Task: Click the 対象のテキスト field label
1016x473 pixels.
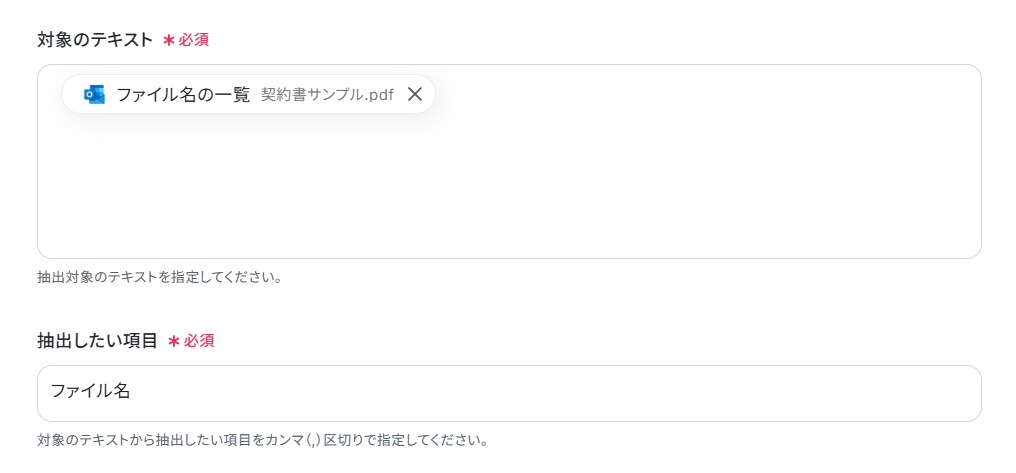Action: click(95, 40)
